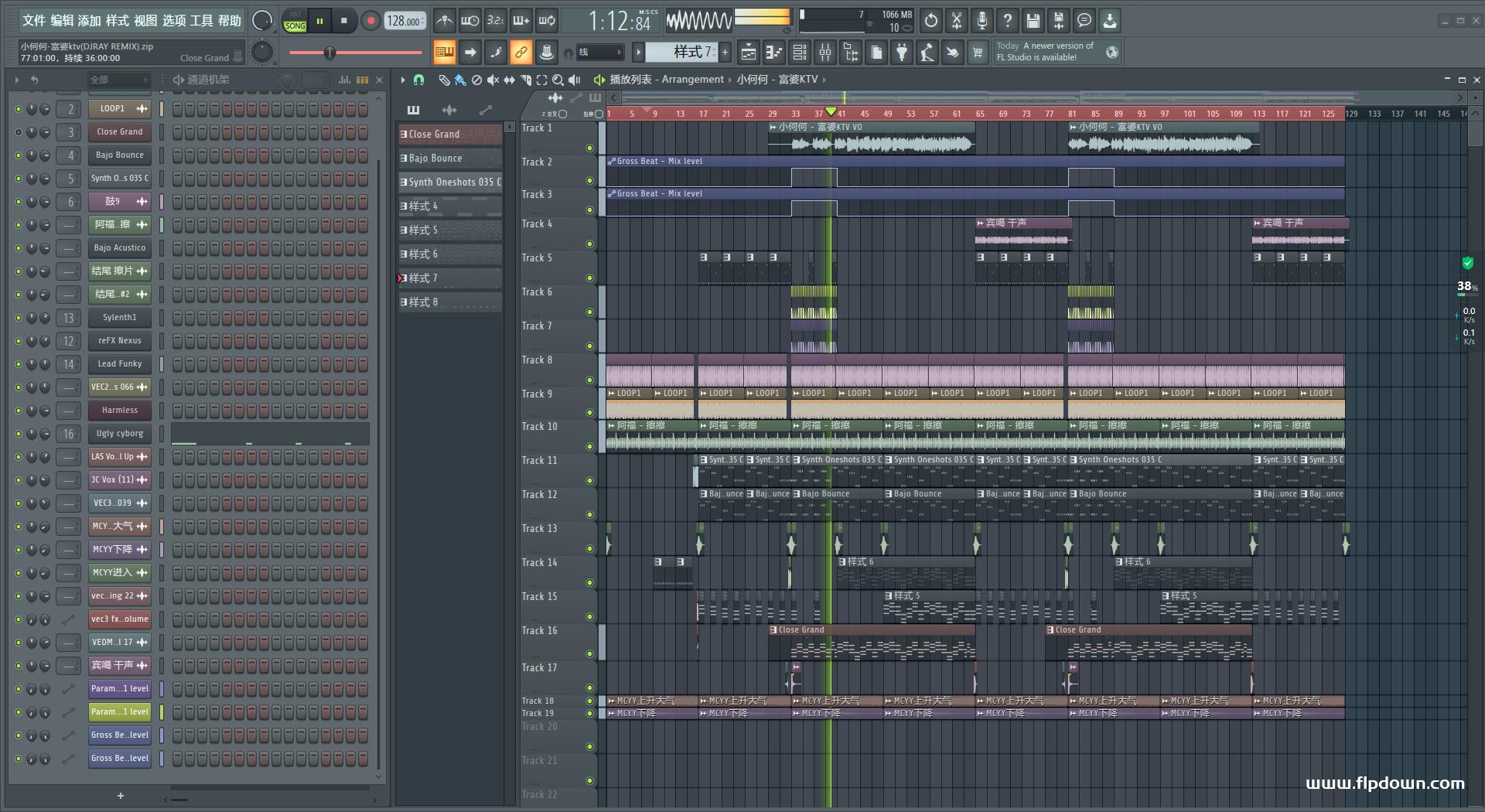Open the playlist view icon

click(749, 53)
